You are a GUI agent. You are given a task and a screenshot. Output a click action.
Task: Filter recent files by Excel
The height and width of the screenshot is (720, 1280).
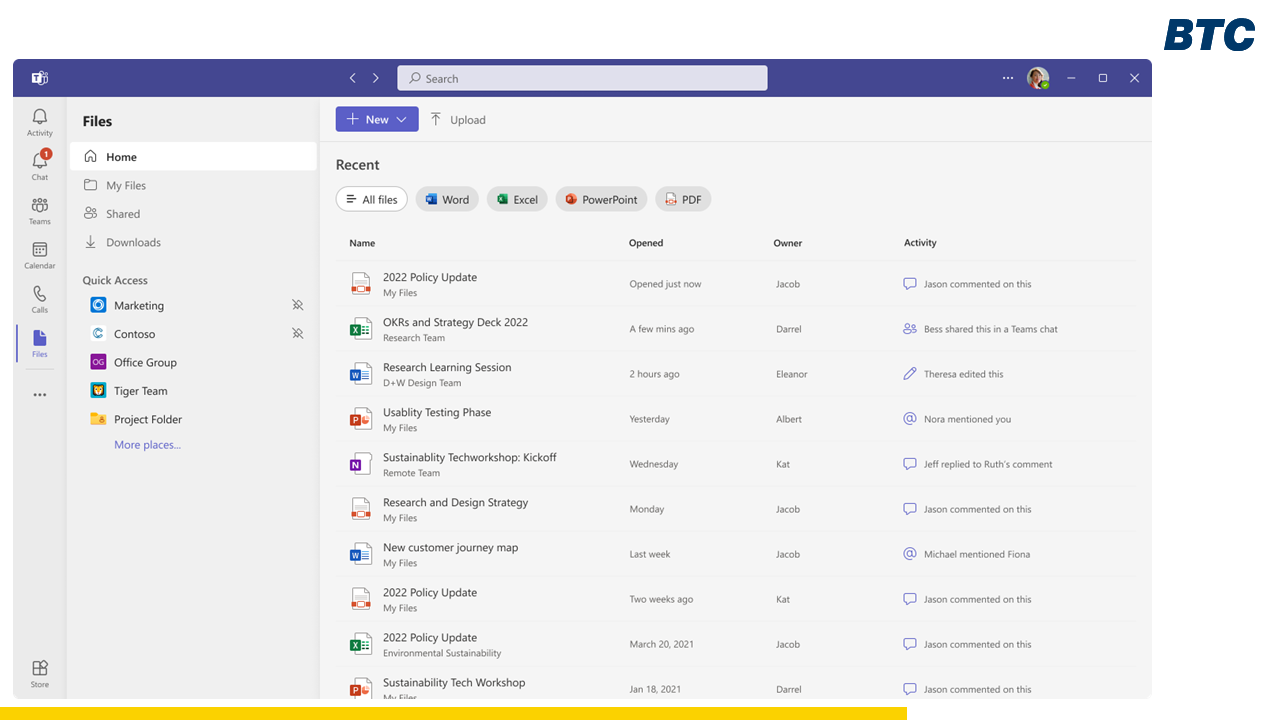[x=517, y=199]
